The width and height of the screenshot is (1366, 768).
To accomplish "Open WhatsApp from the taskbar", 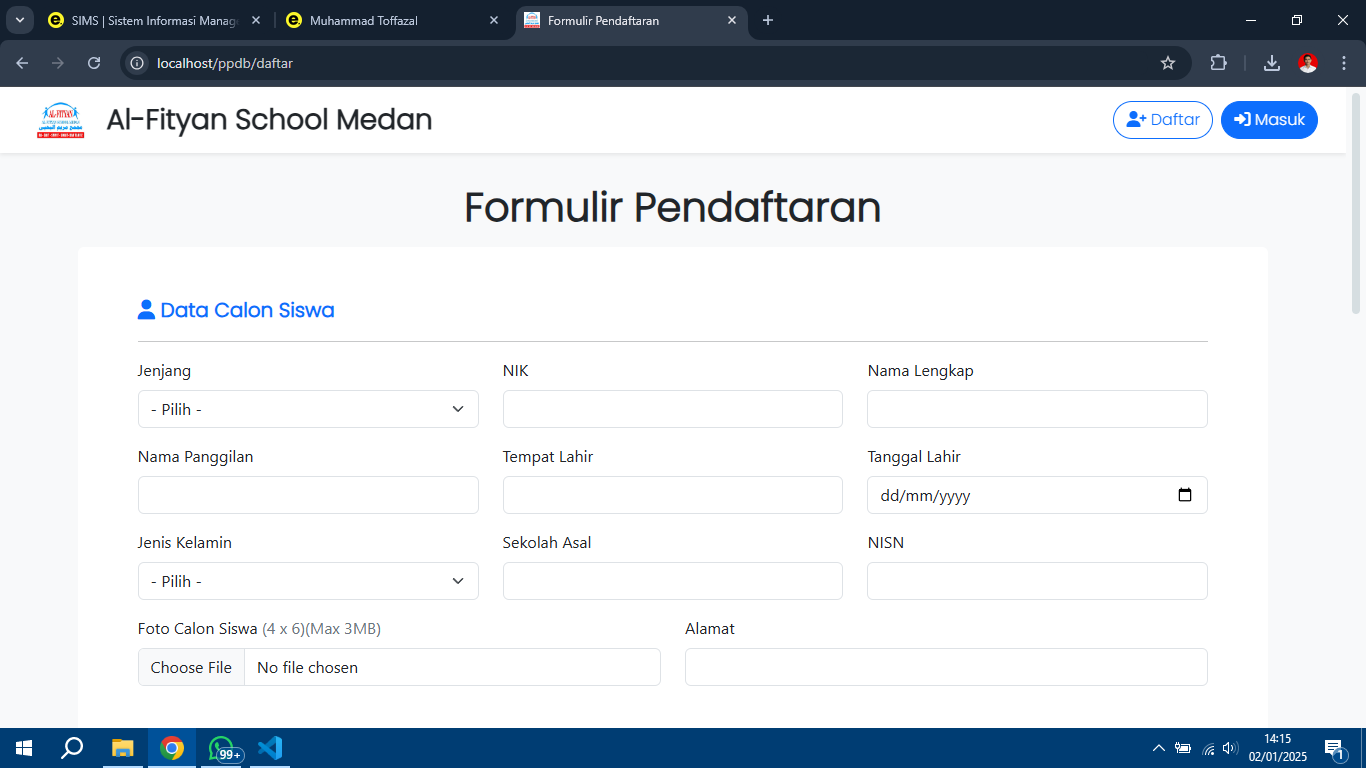I will (222, 748).
